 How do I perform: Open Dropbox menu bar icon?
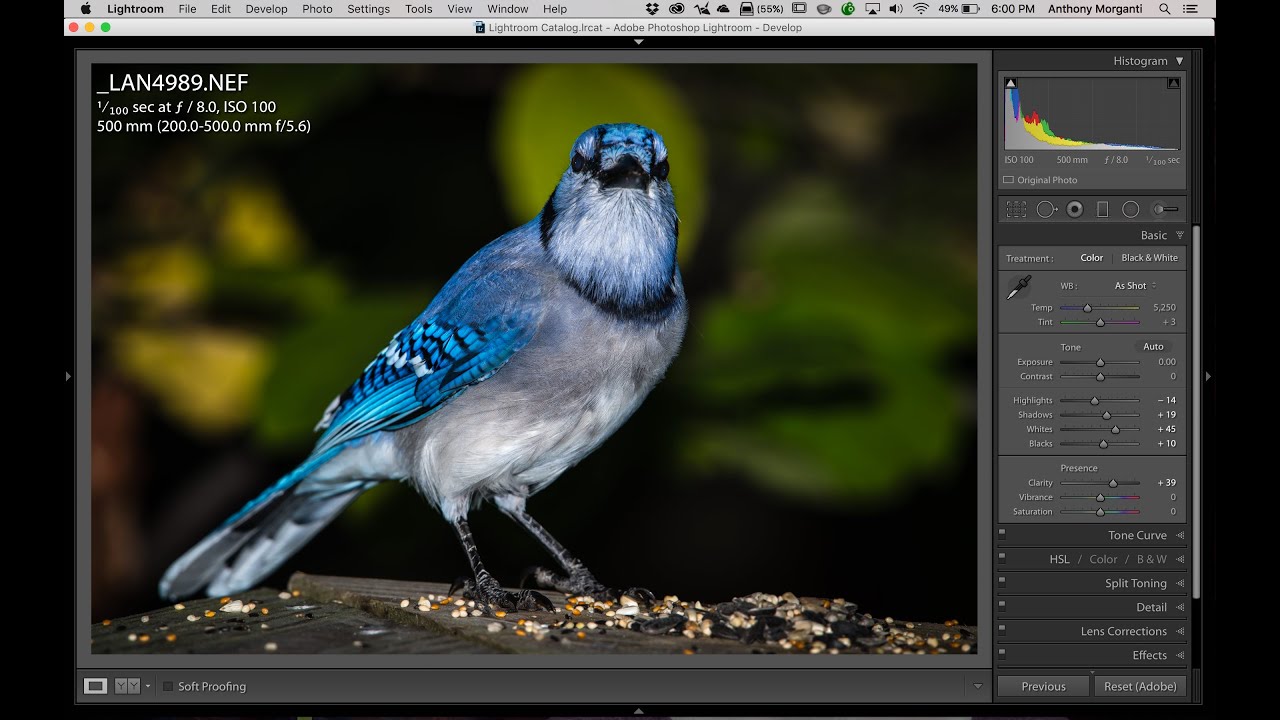pyautogui.click(x=652, y=9)
